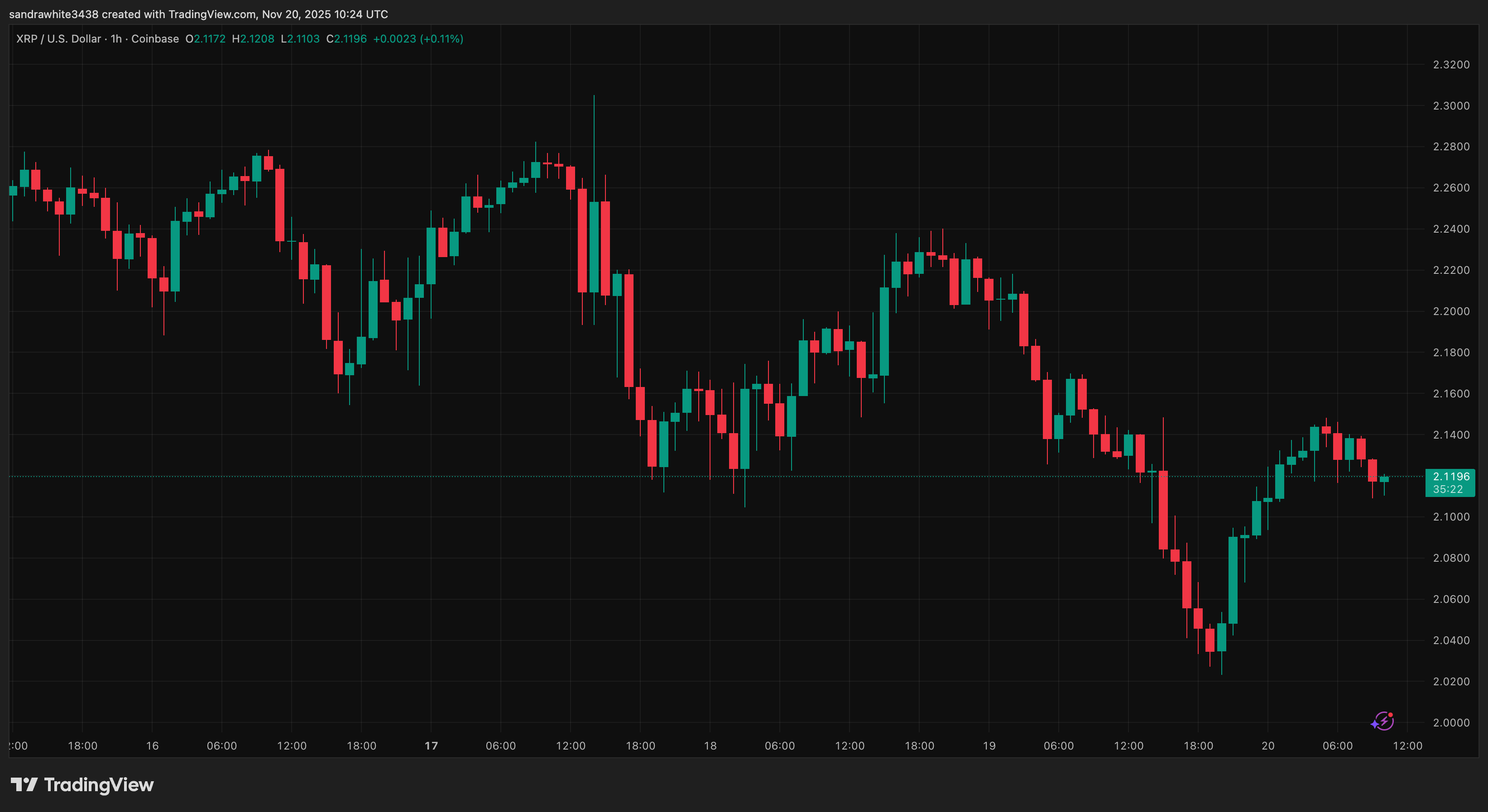The width and height of the screenshot is (1488, 812).
Task: Click the Coinbase exchange label in legend
Action: [x=155, y=38]
